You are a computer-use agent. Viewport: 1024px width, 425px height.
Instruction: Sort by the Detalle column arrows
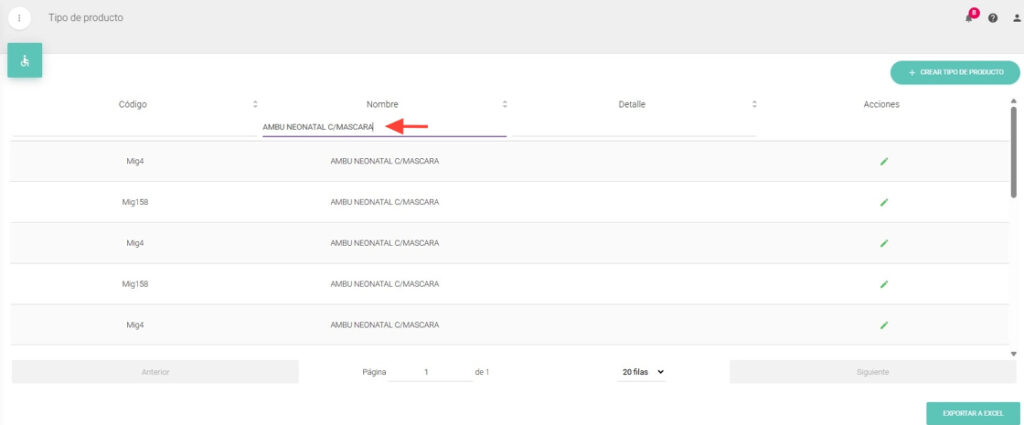754,104
